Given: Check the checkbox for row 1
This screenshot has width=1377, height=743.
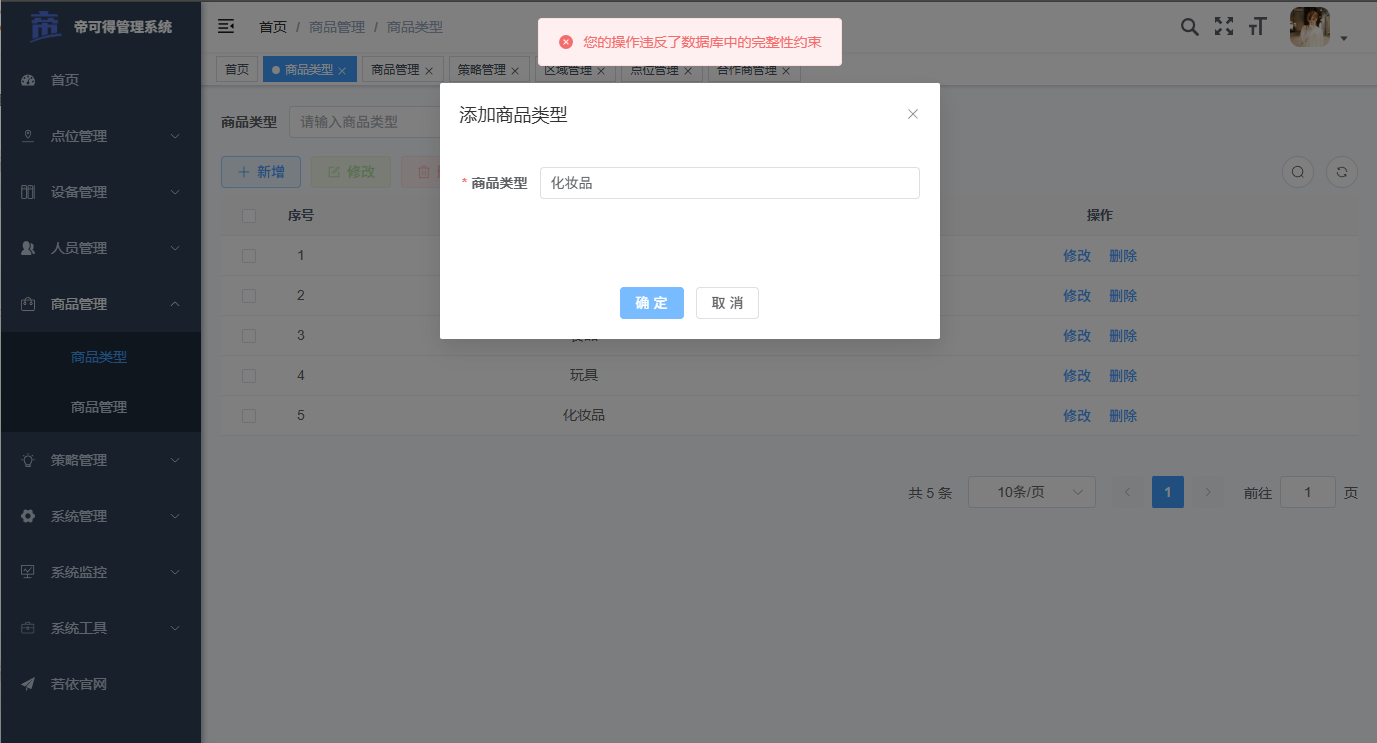Looking at the screenshot, I should (248, 255).
